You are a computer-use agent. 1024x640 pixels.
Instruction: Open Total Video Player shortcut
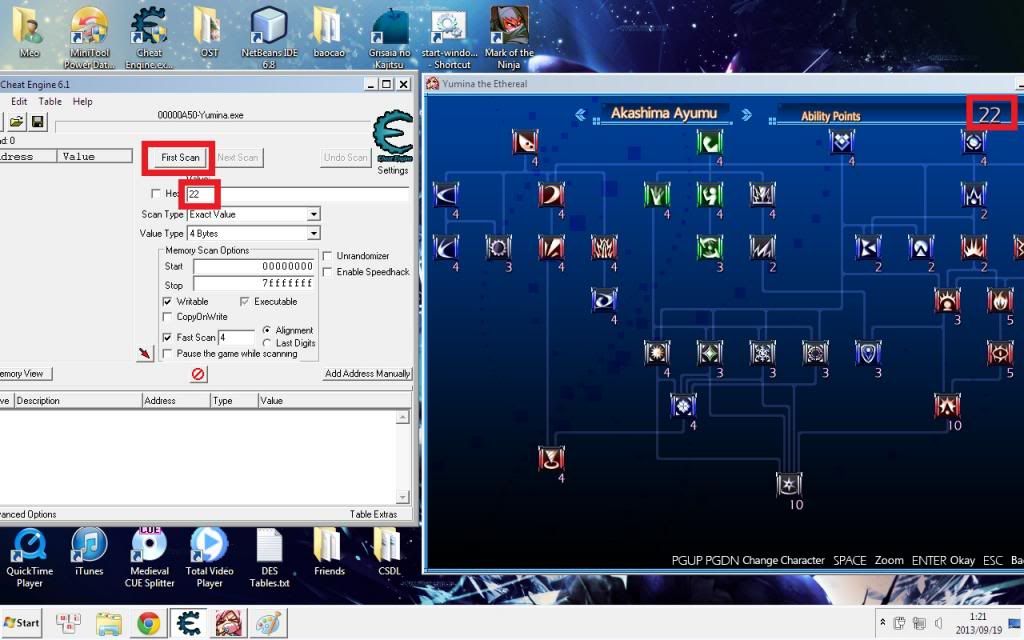(209, 558)
